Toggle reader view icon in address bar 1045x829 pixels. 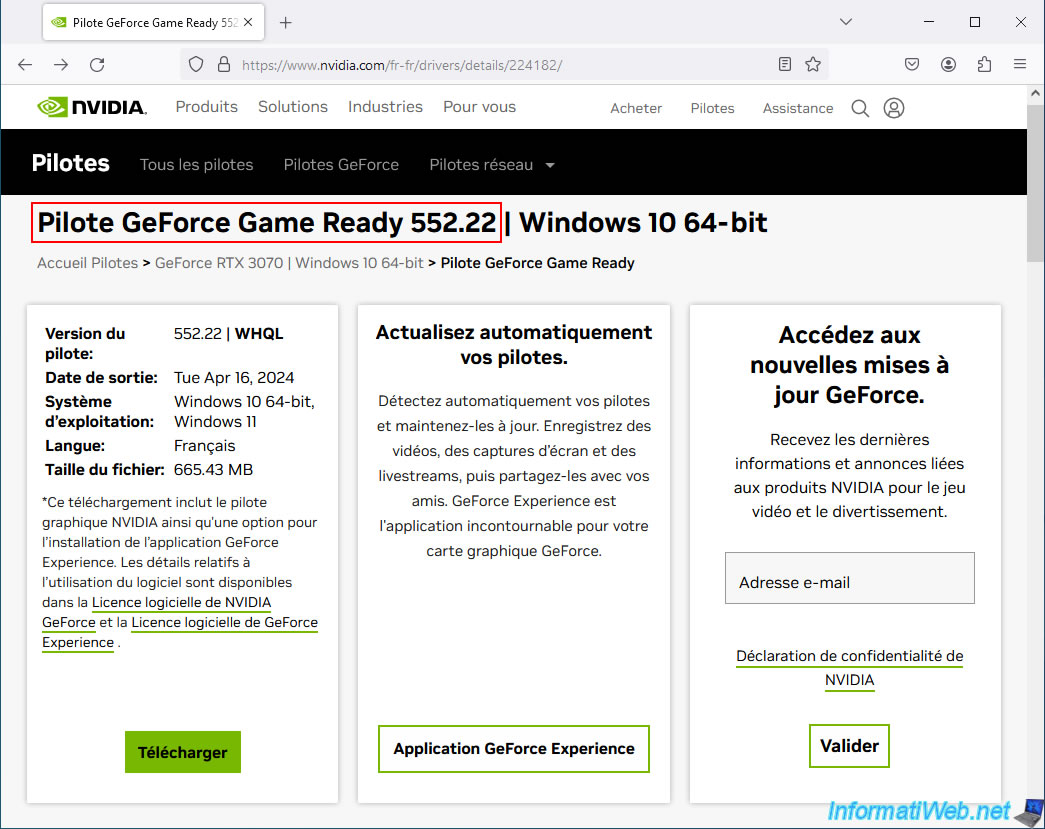click(x=785, y=64)
